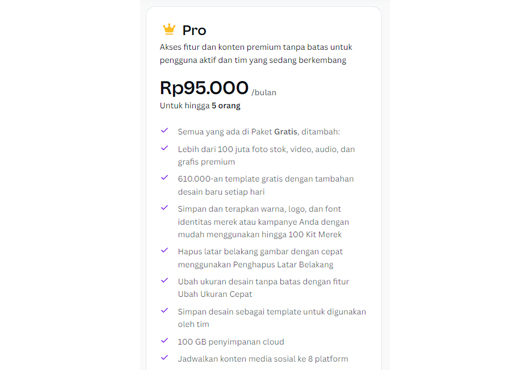Click the /bulan billing period label

coord(264,93)
